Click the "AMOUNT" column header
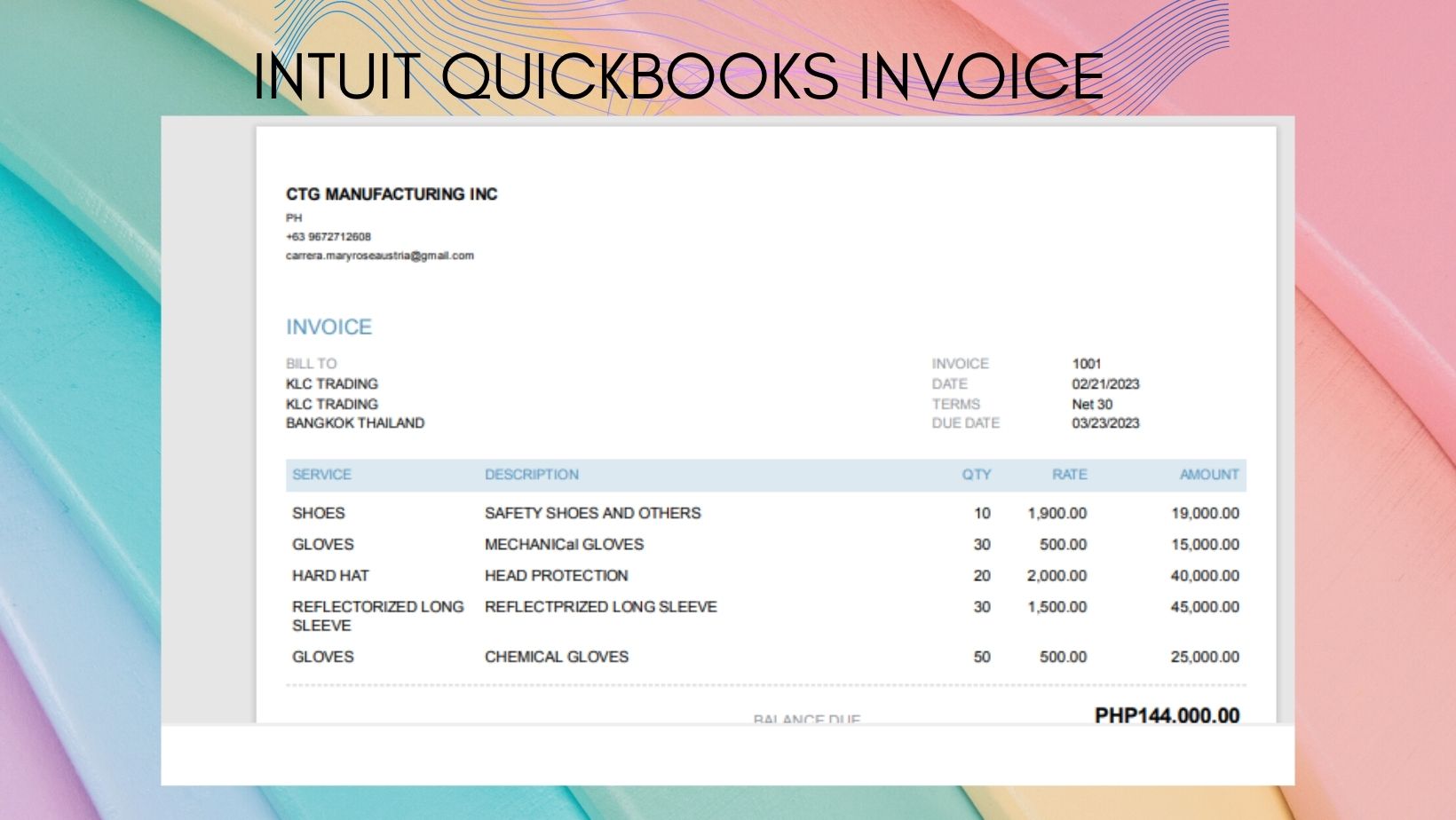The image size is (1456, 820). point(1209,475)
